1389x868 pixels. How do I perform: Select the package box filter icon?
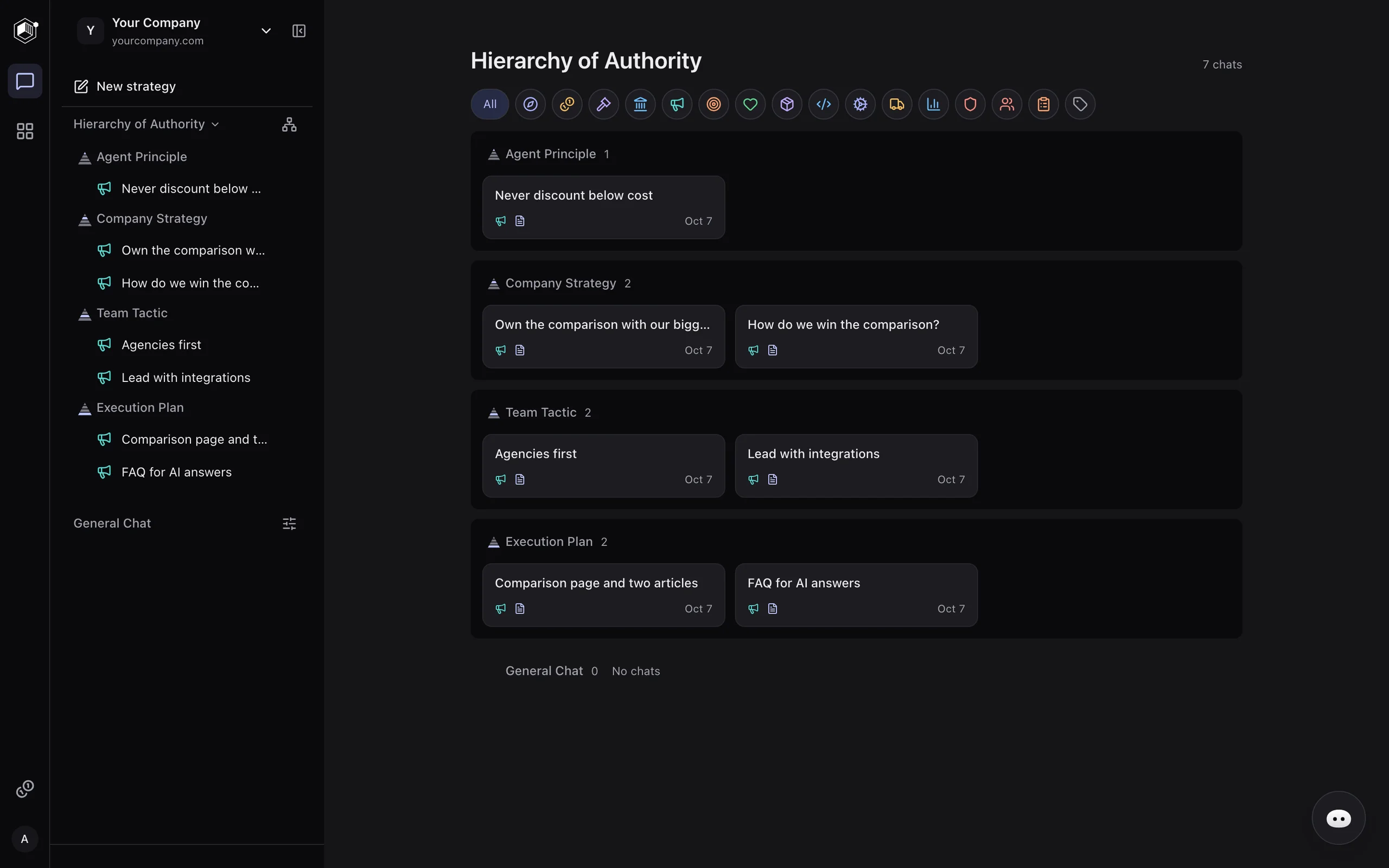point(787,105)
